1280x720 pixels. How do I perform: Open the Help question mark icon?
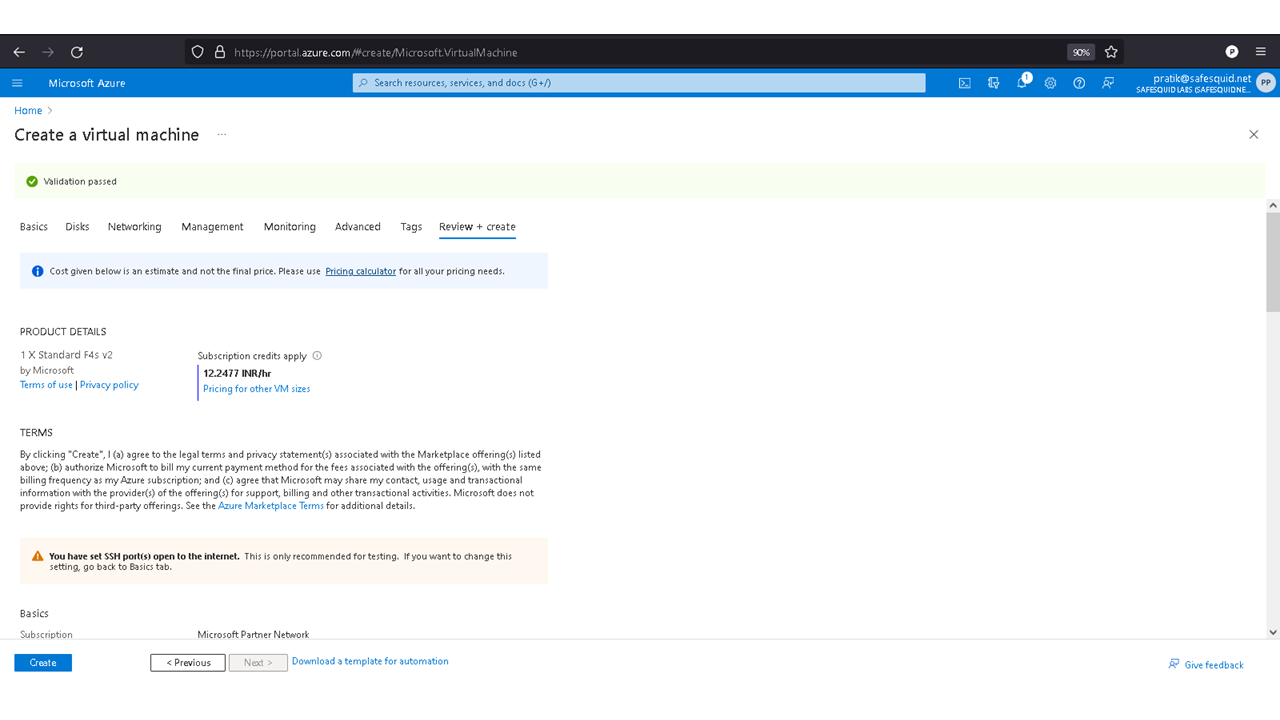[1079, 83]
